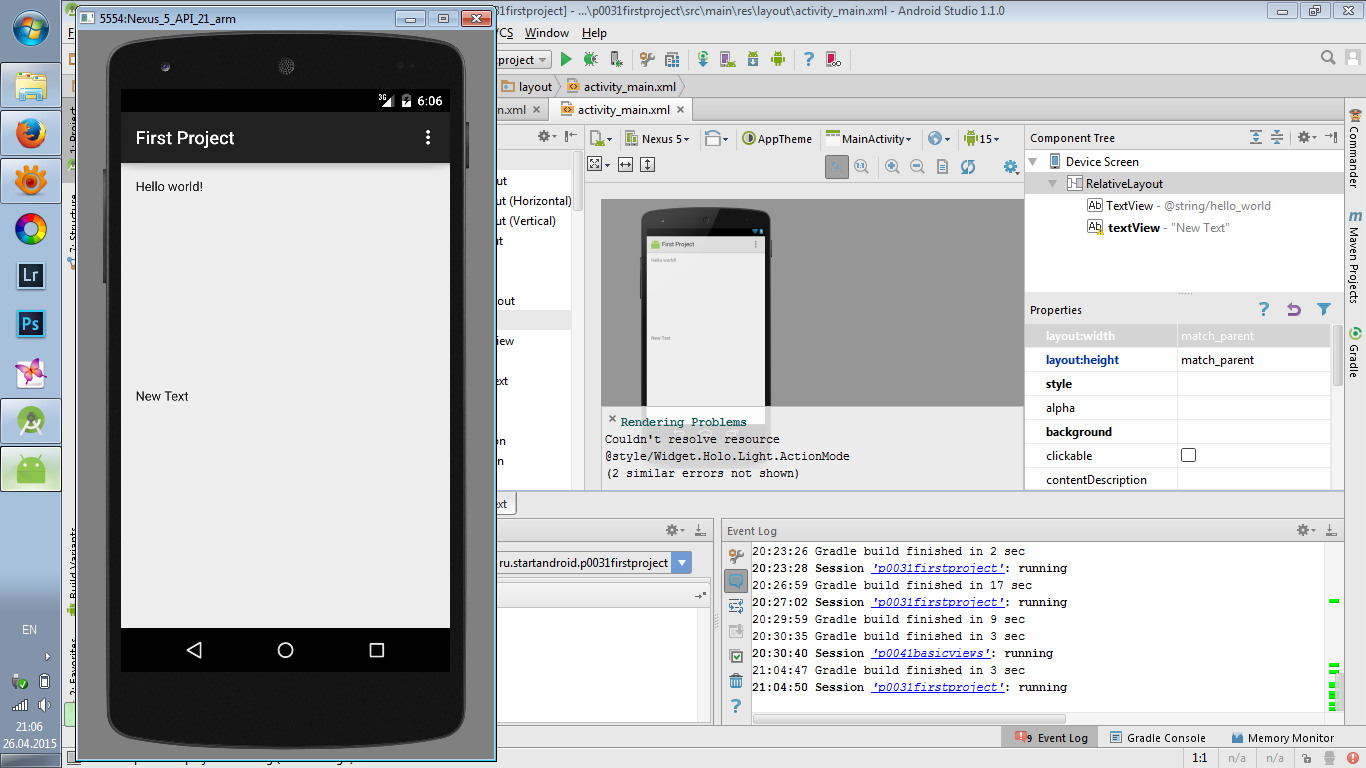Attach debugger to Android process icon
The width and height of the screenshot is (1366, 768).
[x=617, y=60]
